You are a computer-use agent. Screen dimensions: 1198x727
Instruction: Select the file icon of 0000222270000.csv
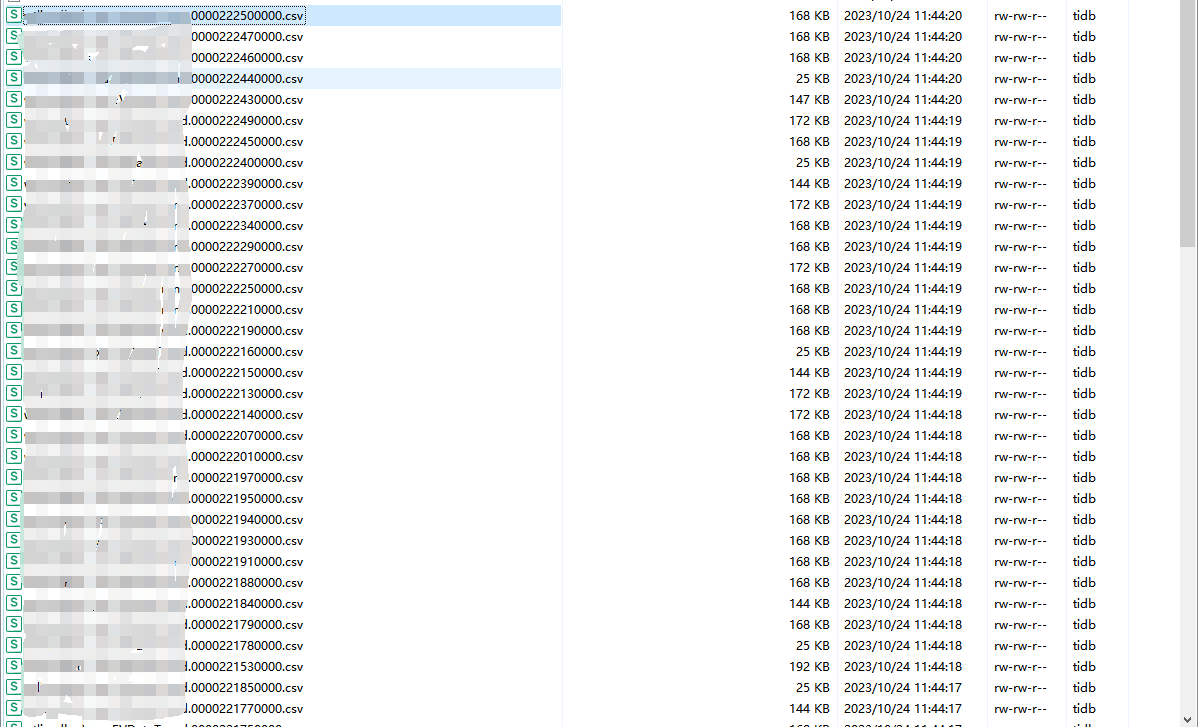14,267
